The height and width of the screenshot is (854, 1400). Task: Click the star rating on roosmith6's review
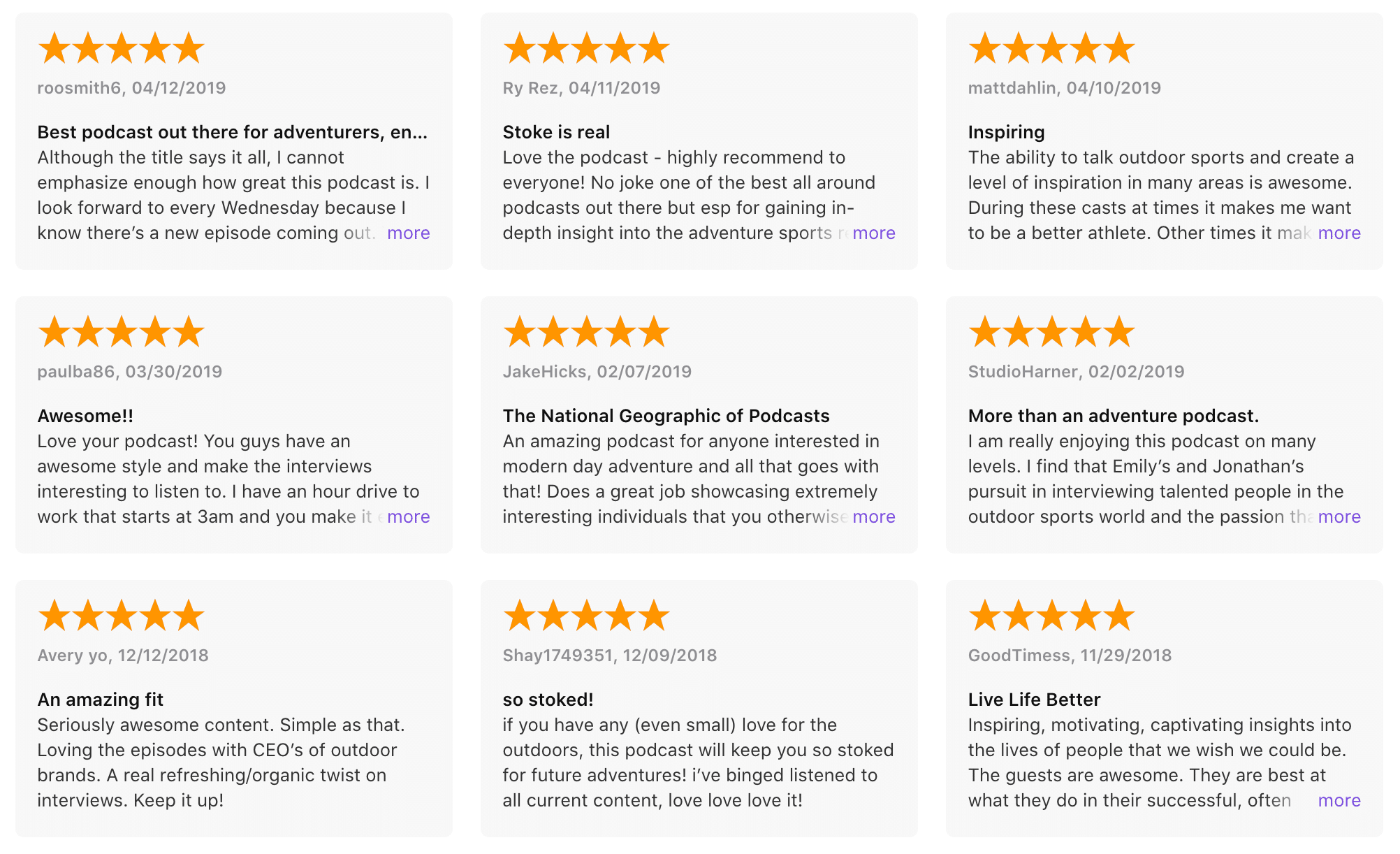(x=121, y=48)
